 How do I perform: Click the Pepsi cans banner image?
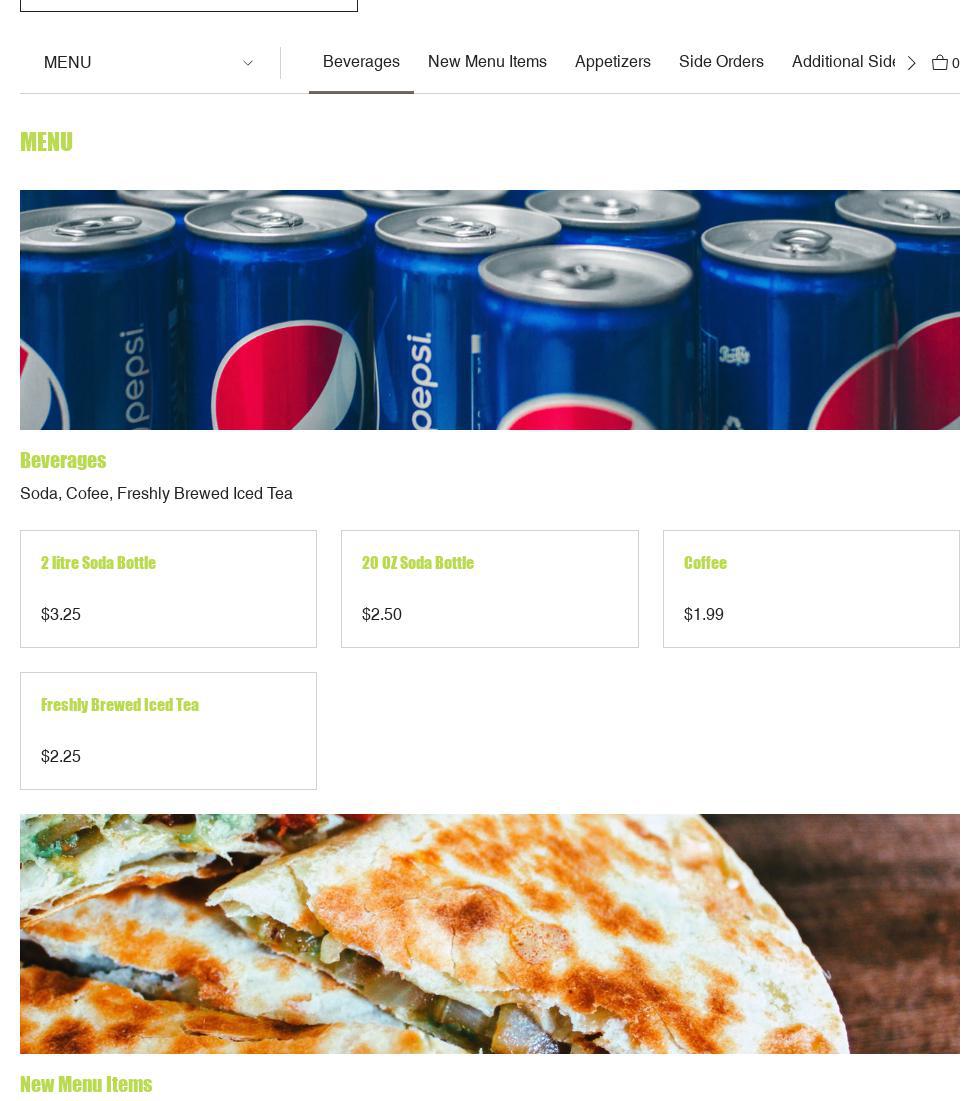coord(490,310)
